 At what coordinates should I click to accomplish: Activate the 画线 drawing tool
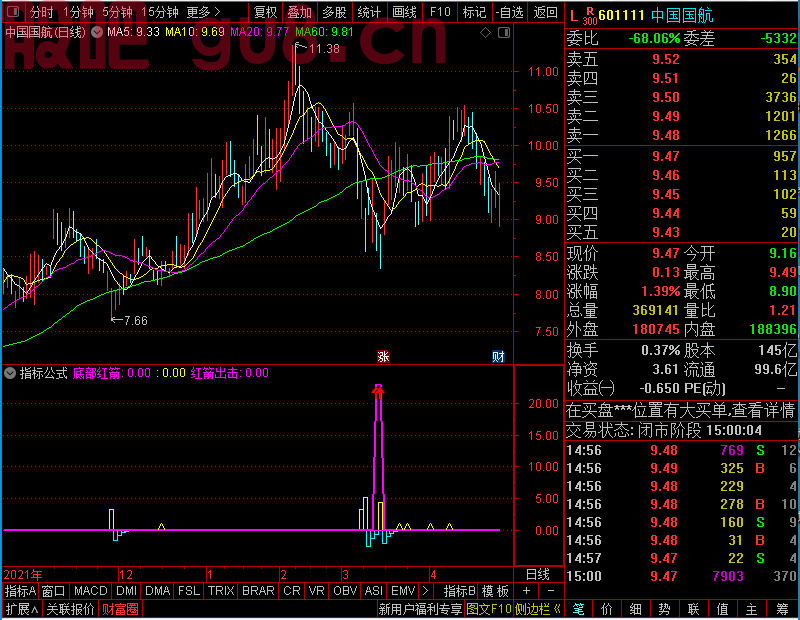[404, 12]
